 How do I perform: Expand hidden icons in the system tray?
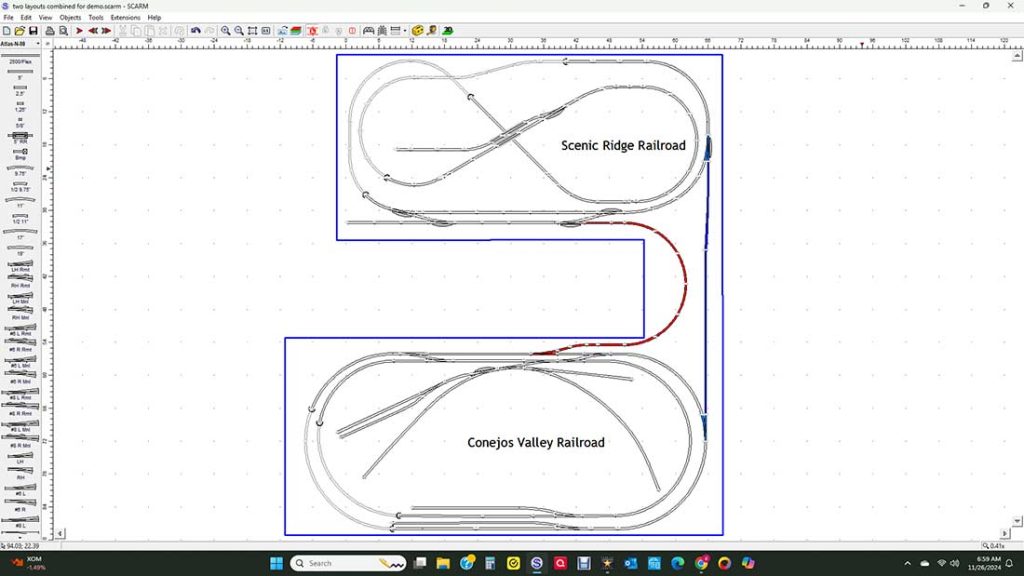coord(908,563)
